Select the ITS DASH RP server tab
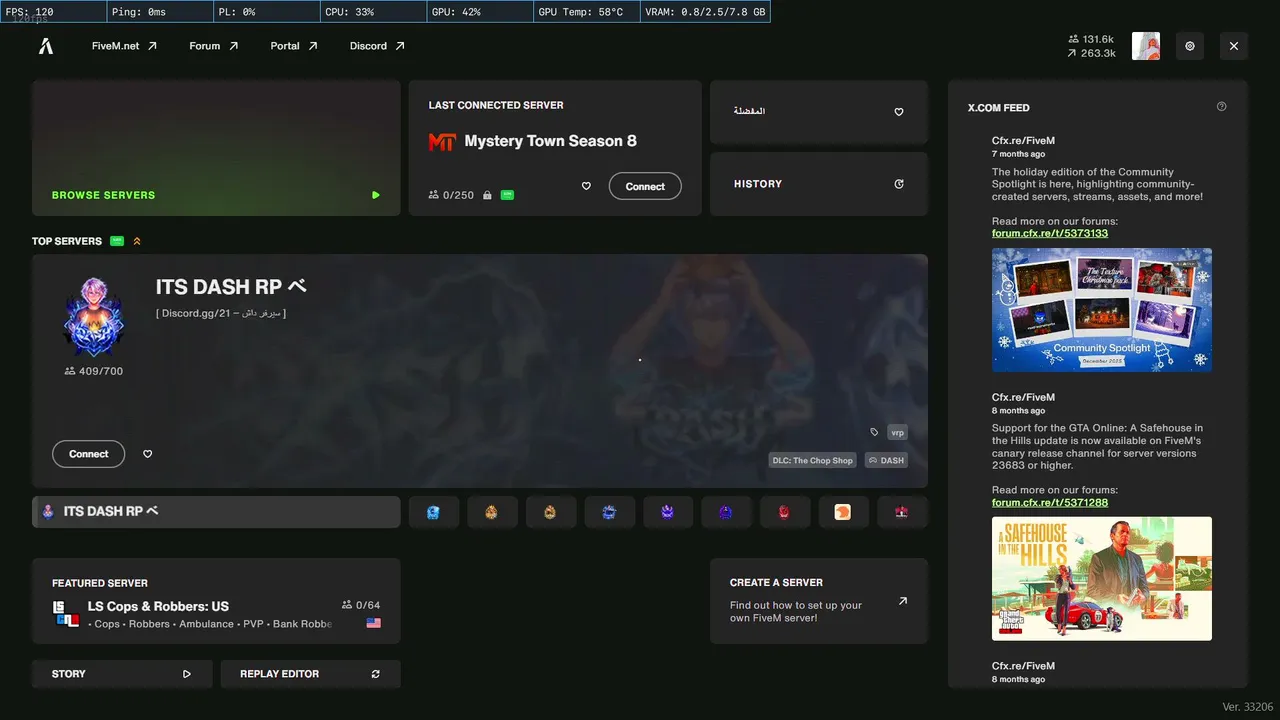This screenshot has height=720, width=1280. (x=216, y=512)
